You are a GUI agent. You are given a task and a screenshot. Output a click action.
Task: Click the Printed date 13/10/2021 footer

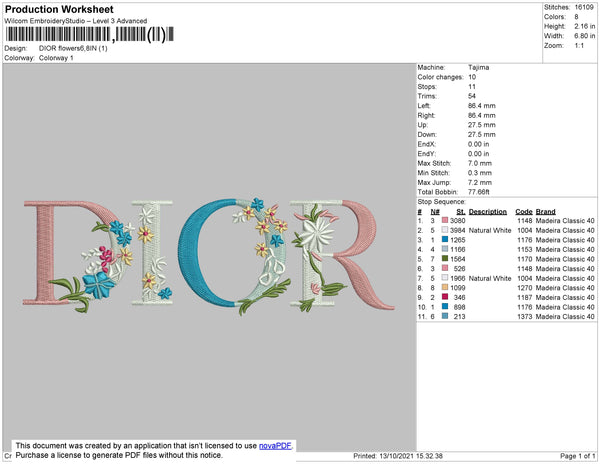coord(398,456)
